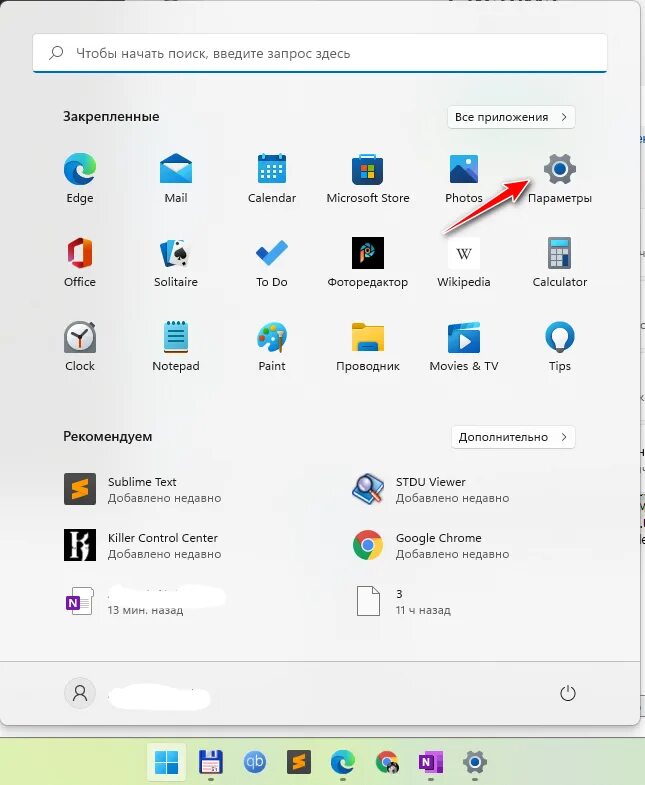Open recommended Killer Control Center
The width and height of the screenshot is (645, 785).
tap(143, 545)
